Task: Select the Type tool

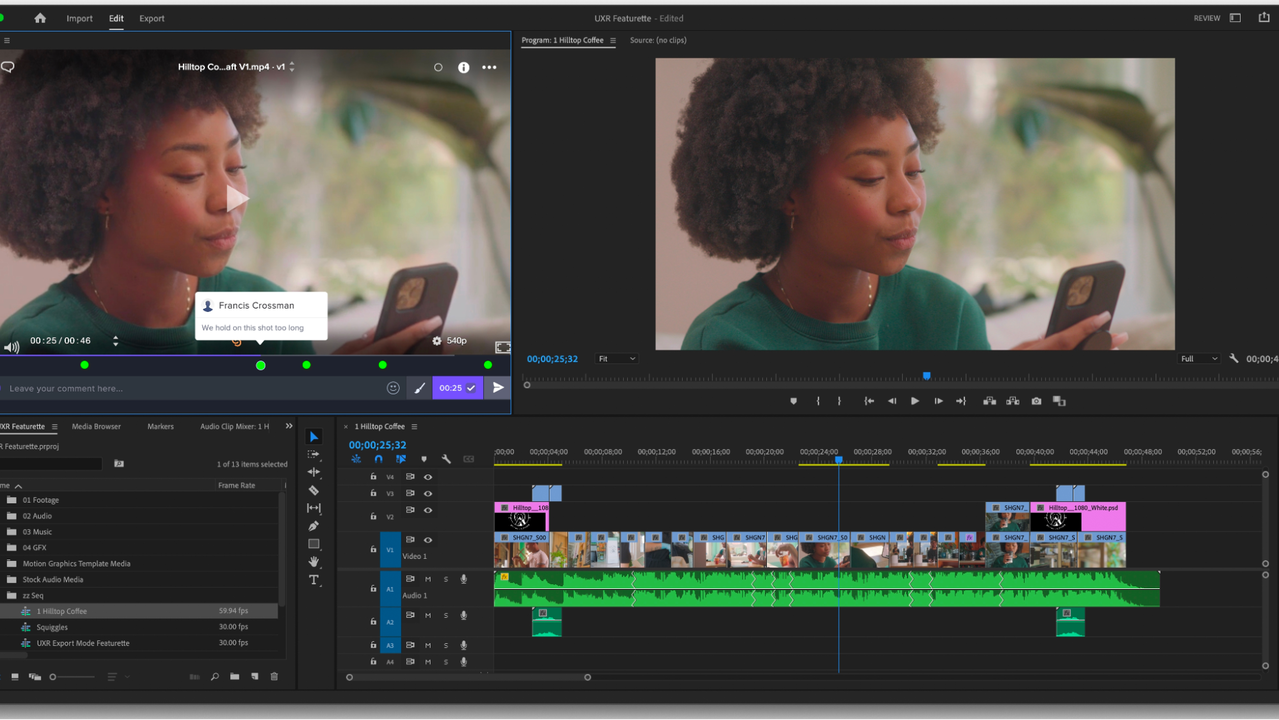Action: (x=314, y=580)
